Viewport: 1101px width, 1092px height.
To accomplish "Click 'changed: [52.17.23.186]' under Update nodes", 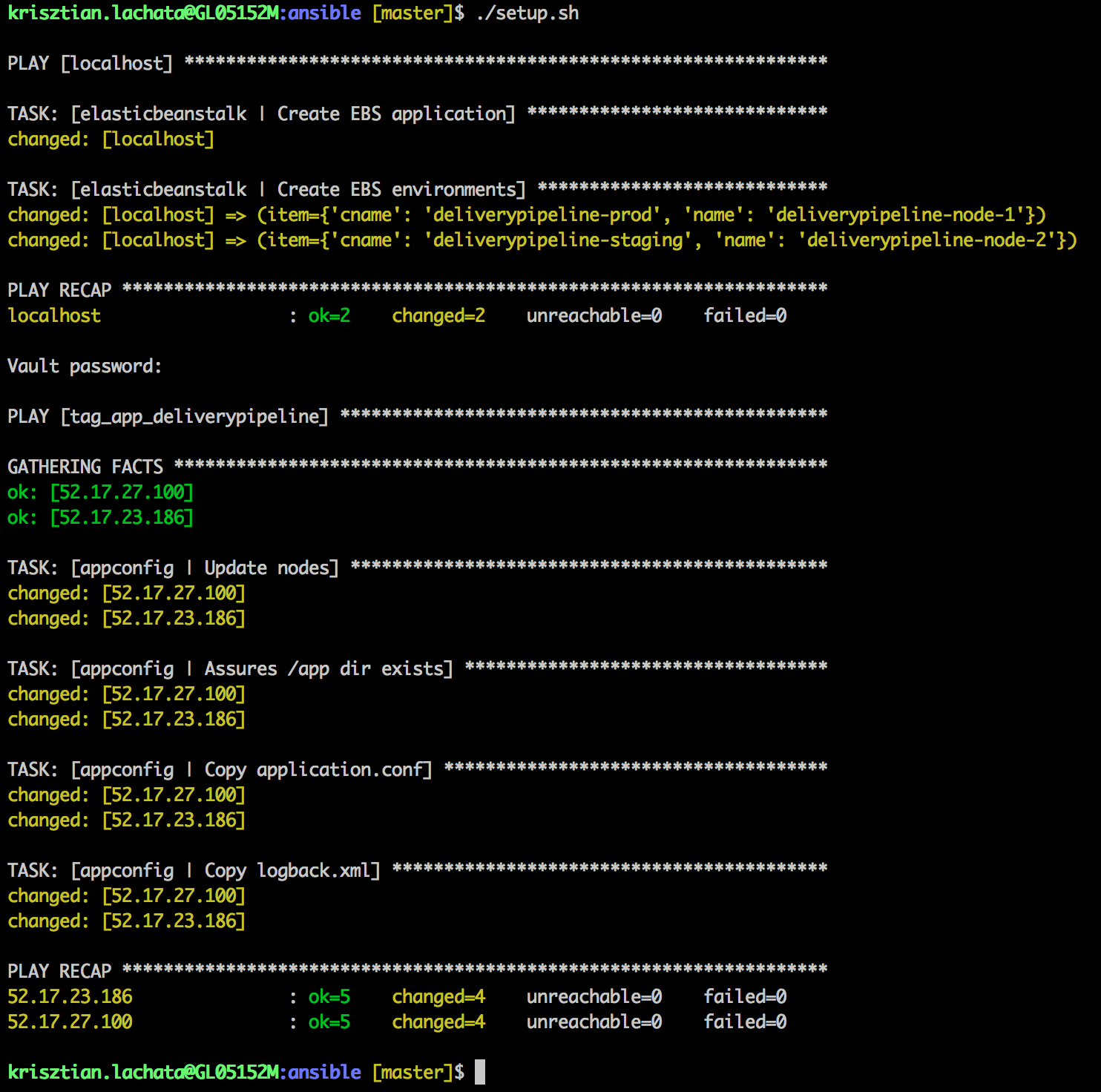I will [127, 619].
